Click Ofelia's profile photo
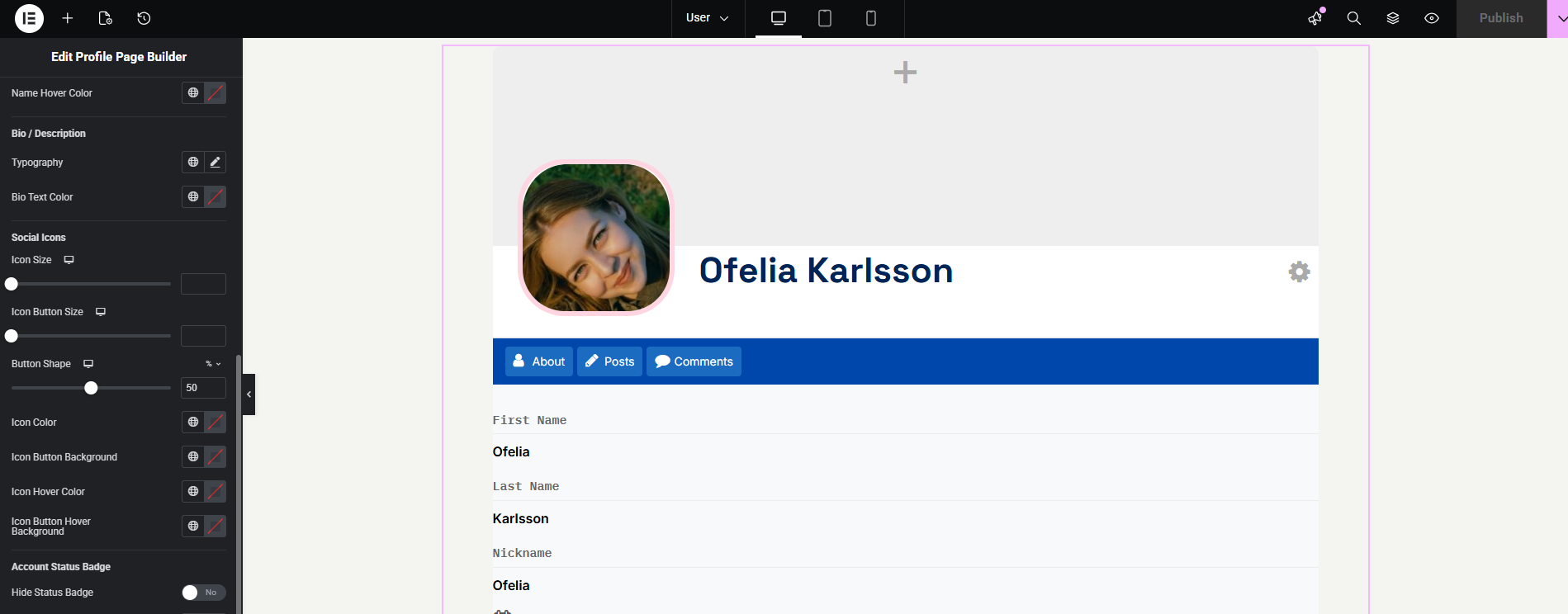Screen dimensions: 1568x614 596,238
